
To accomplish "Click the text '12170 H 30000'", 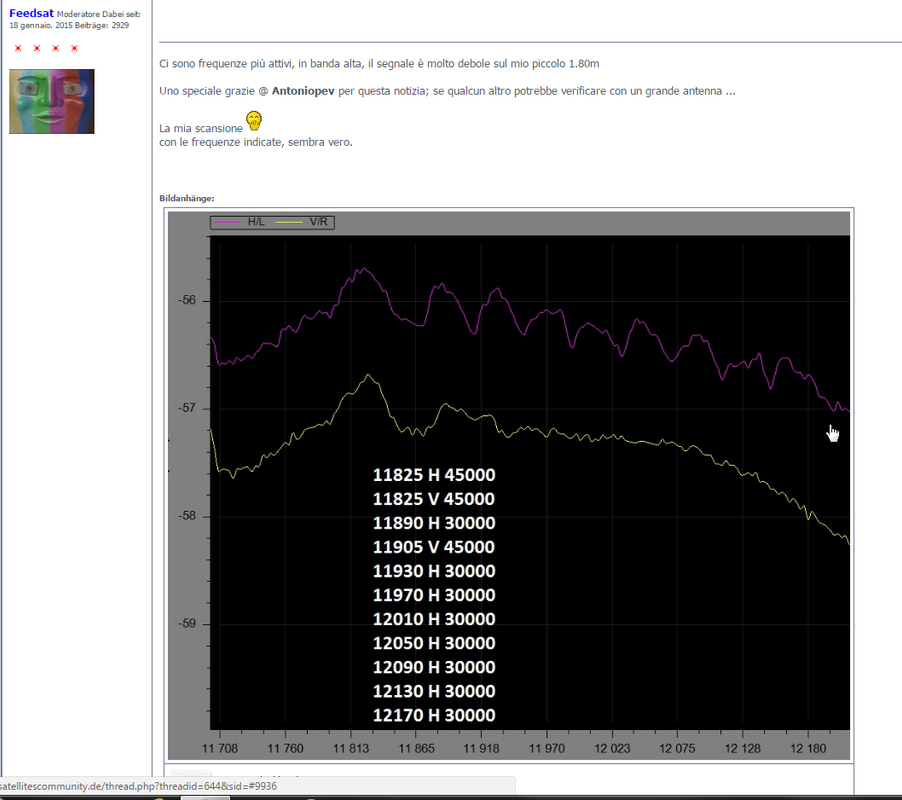I will 434,715.
